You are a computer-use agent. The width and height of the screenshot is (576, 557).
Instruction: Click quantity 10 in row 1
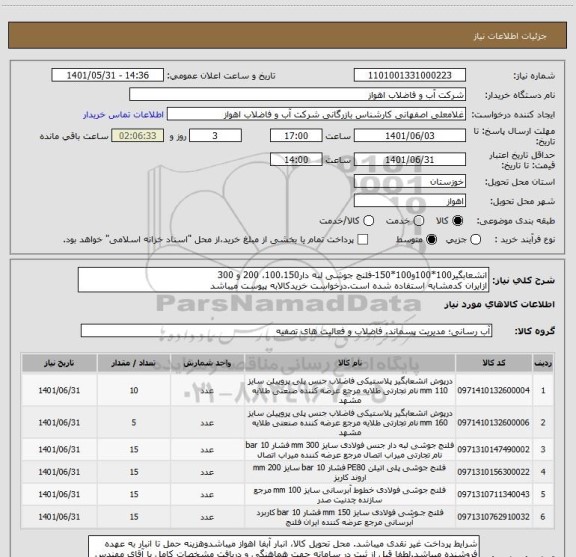tap(134, 391)
